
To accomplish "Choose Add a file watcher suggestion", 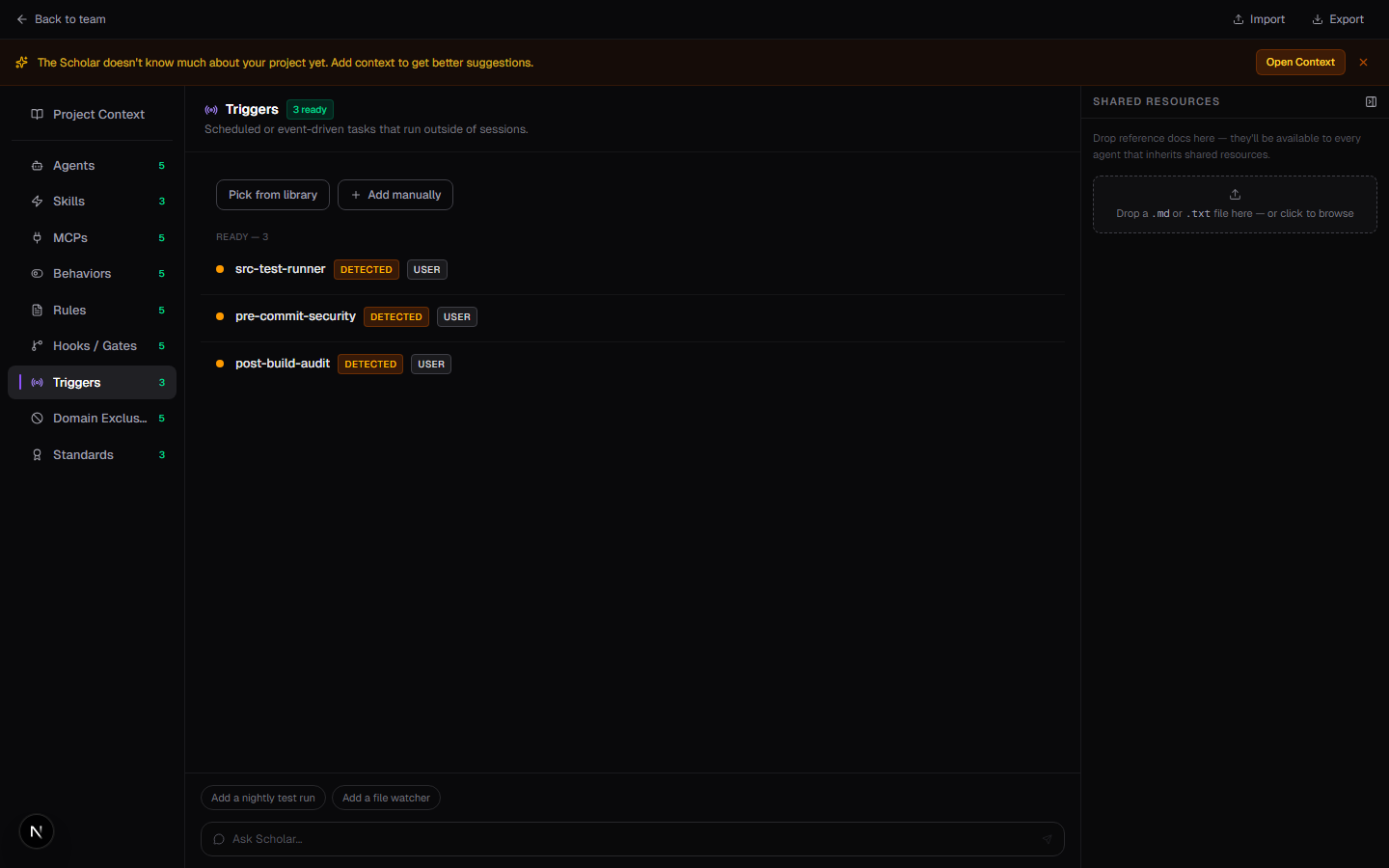I will [x=386, y=798].
